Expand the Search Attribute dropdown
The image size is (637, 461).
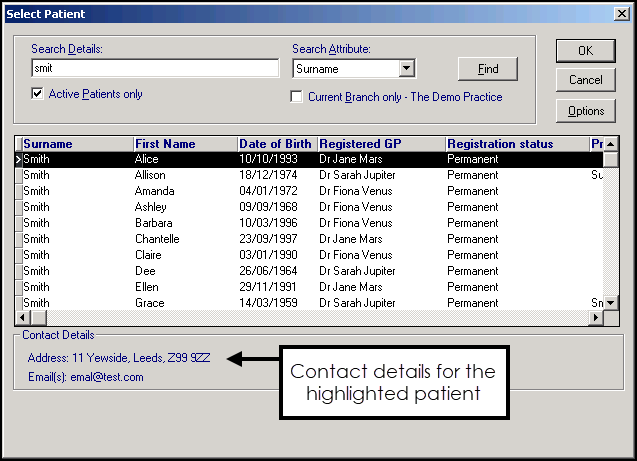(406, 69)
